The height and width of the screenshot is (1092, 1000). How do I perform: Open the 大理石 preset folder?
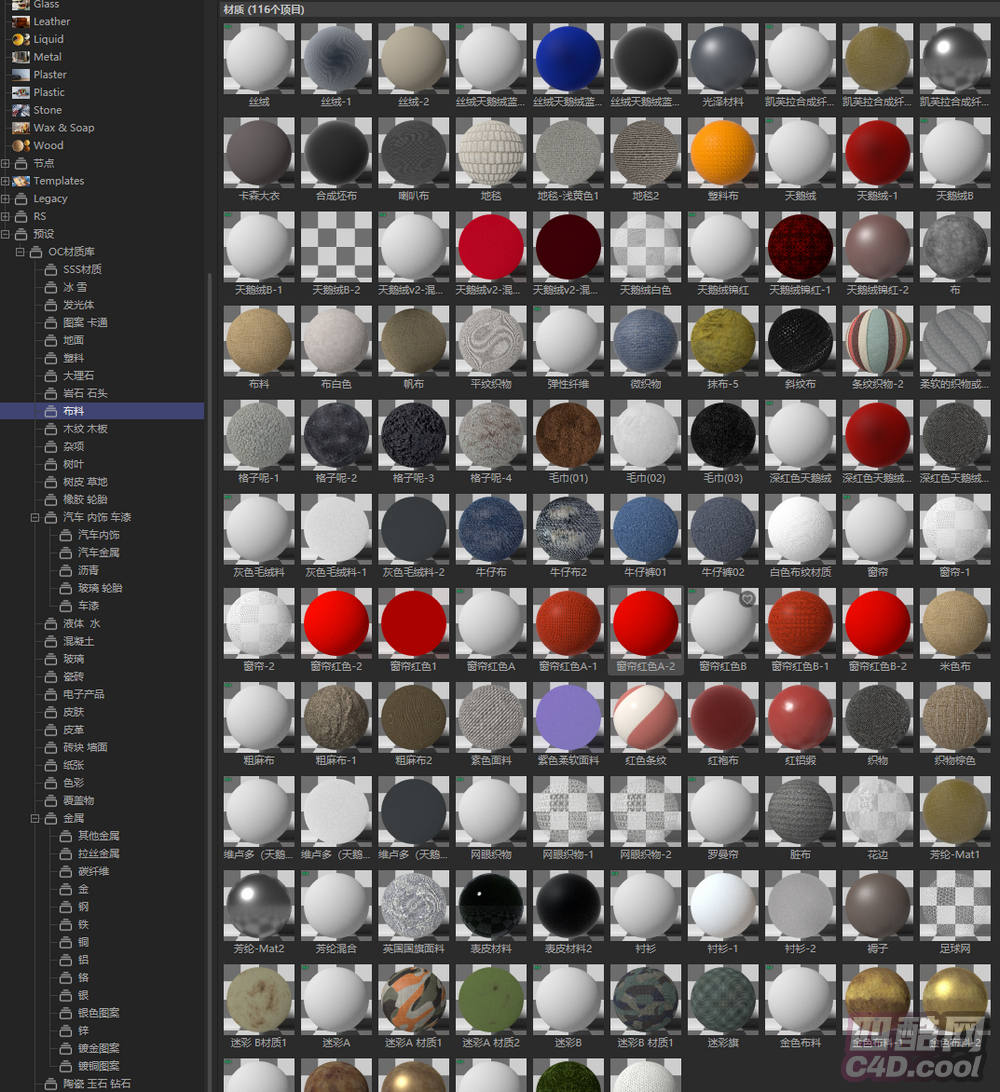78,375
